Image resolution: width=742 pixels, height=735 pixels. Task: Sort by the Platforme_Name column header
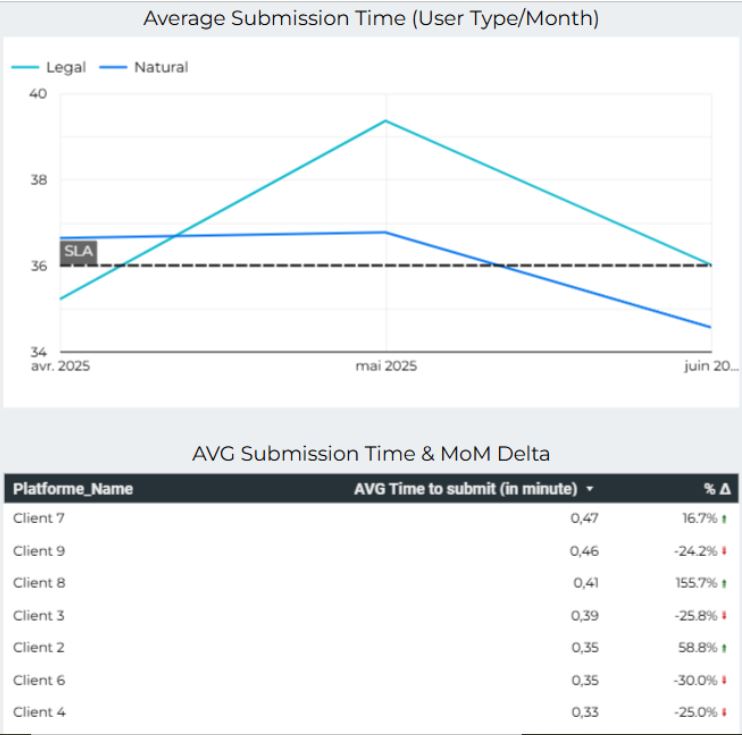coord(73,489)
